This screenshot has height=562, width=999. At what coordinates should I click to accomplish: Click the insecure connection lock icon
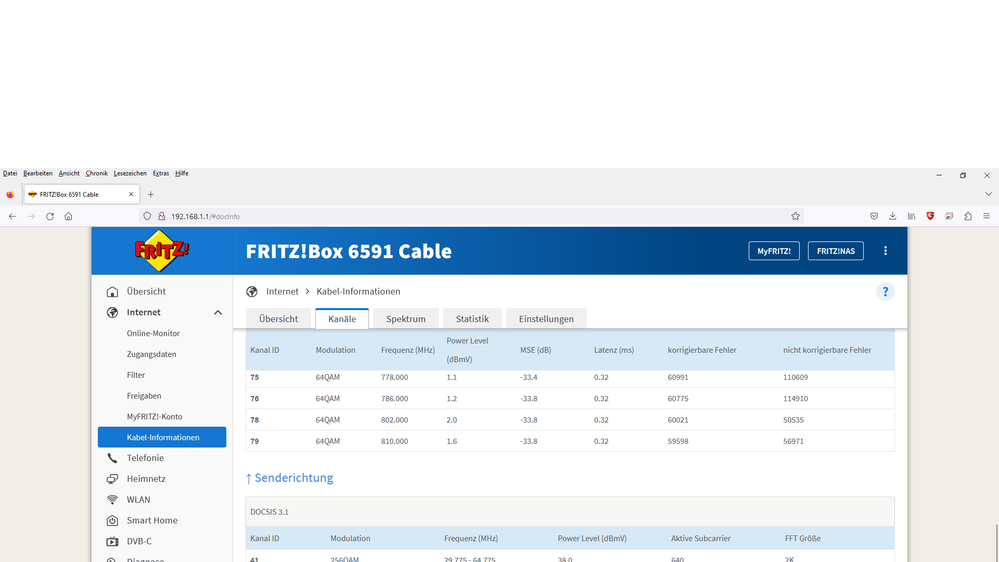(x=161, y=216)
